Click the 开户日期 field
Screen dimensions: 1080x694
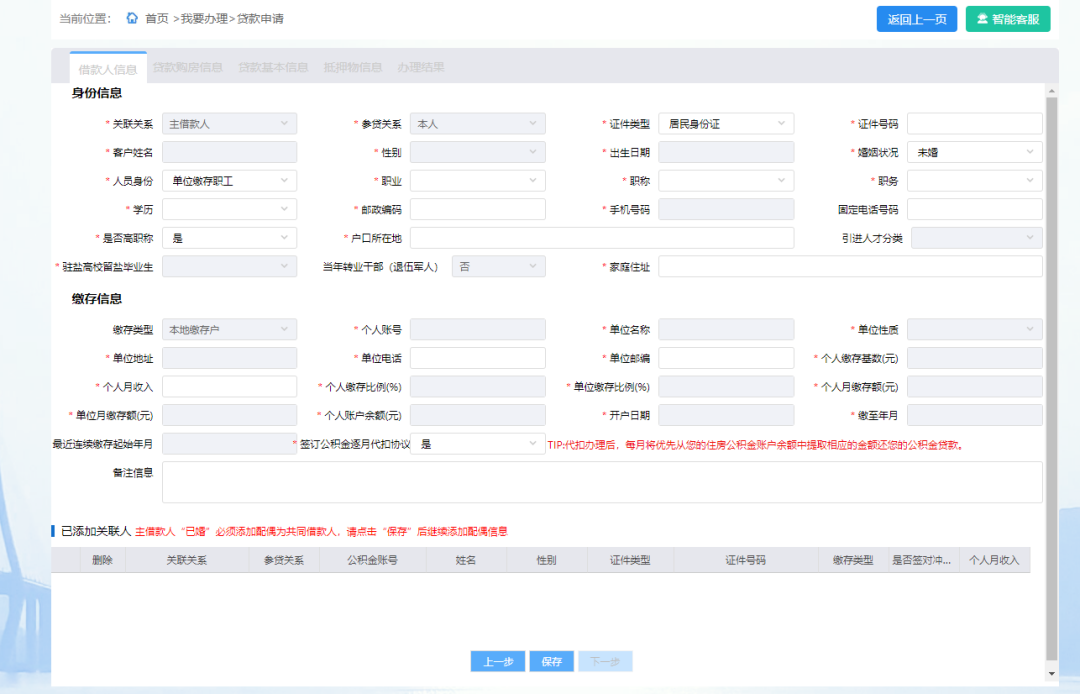click(726, 415)
